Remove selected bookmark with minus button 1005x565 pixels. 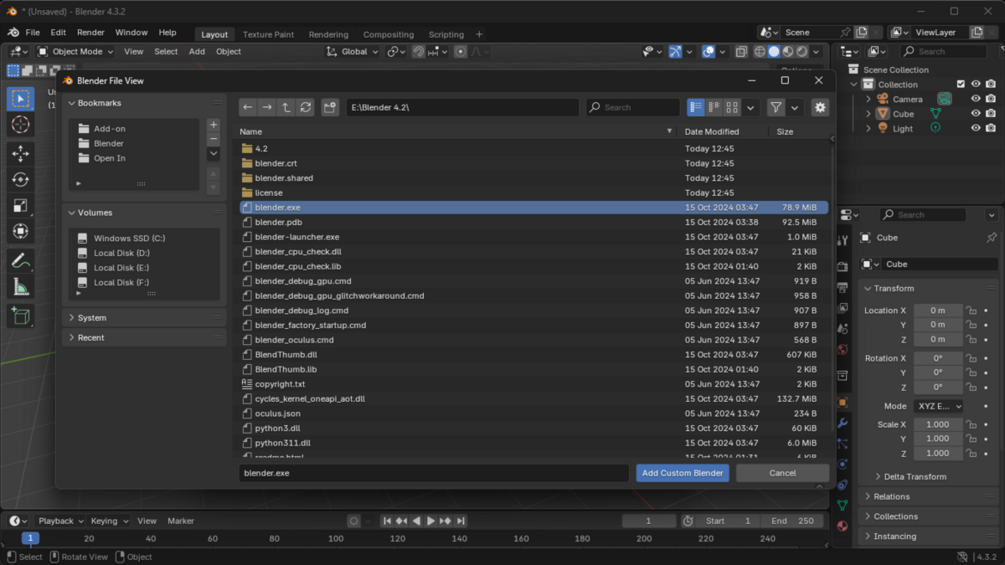click(213, 139)
